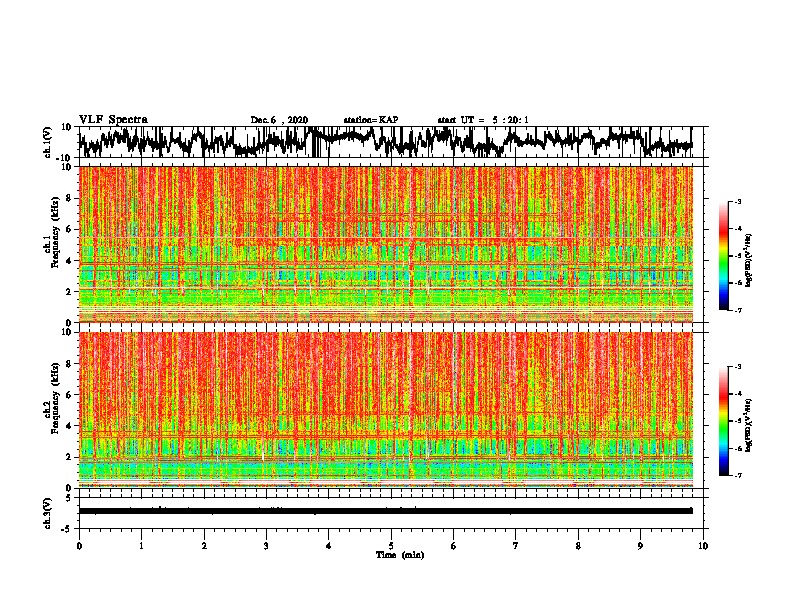Click the time axis tick label "1"
The image size is (792, 612).
pos(142,546)
